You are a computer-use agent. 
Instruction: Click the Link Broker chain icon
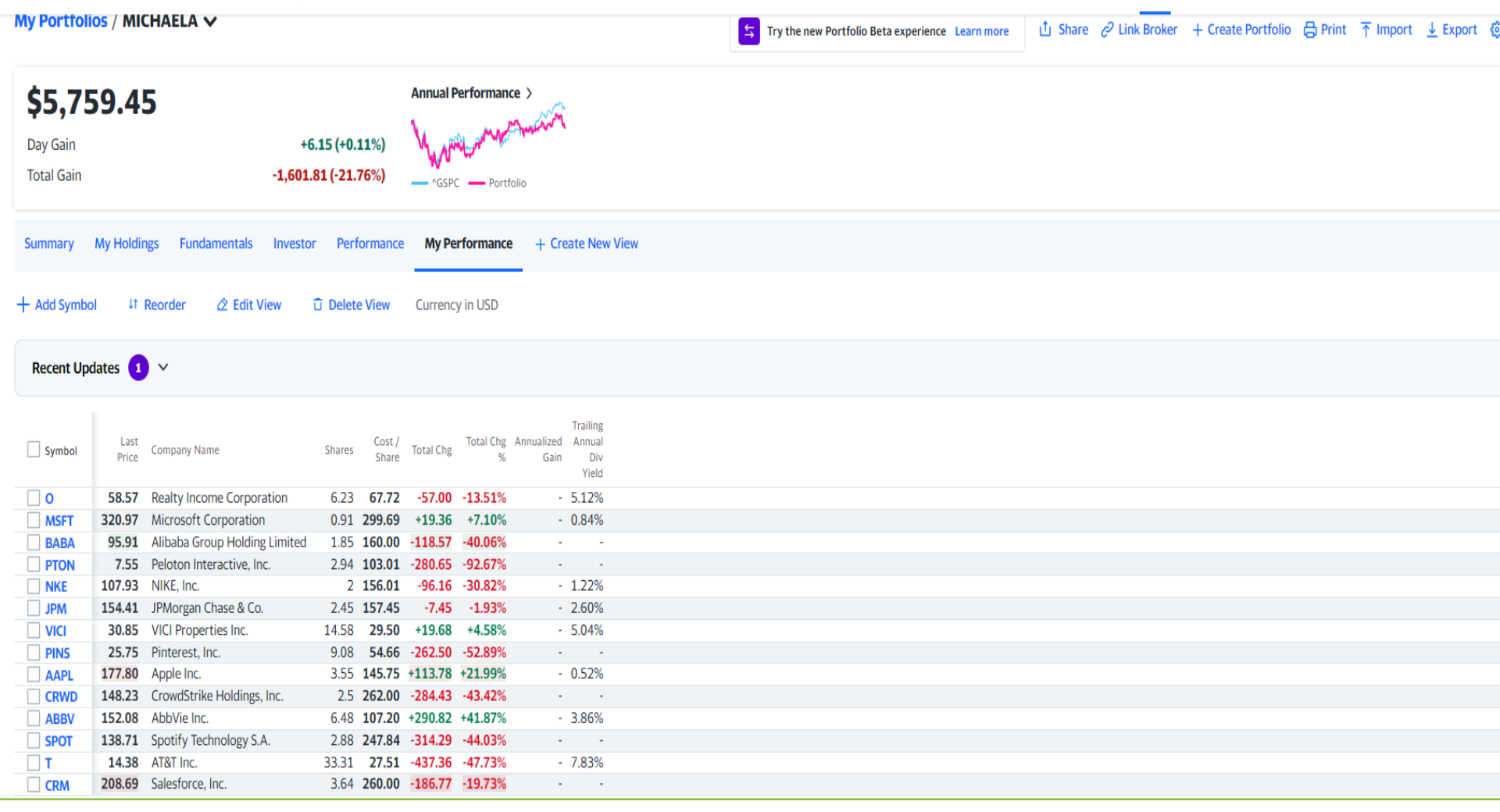1107,30
